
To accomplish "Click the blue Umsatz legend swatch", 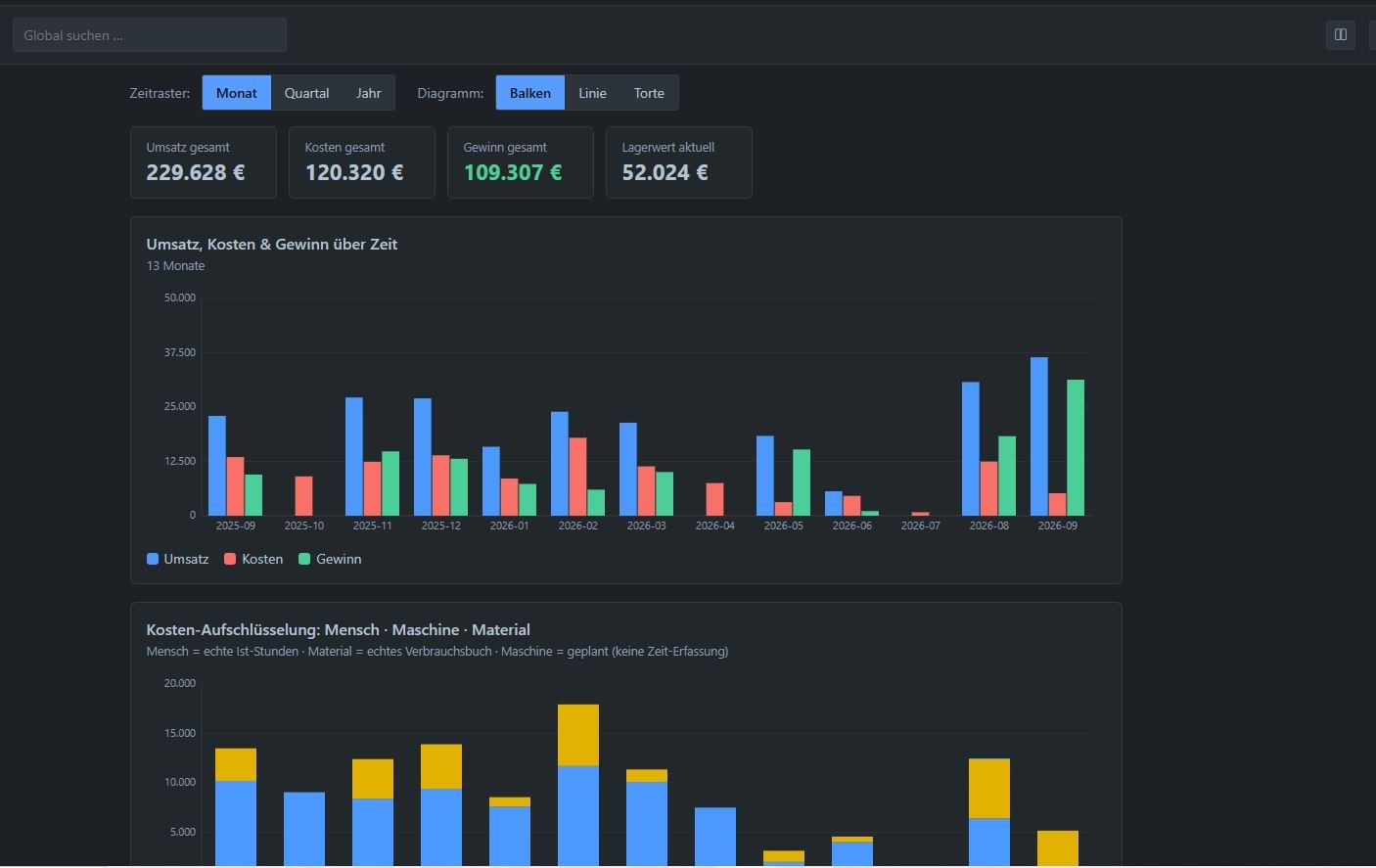I will (x=153, y=559).
